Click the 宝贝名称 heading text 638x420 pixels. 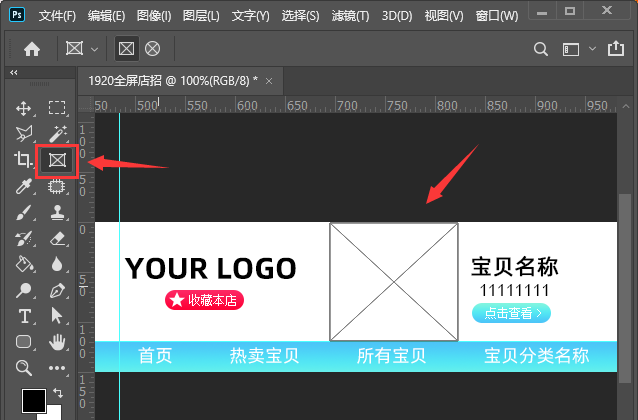pyautogui.click(x=515, y=267)
